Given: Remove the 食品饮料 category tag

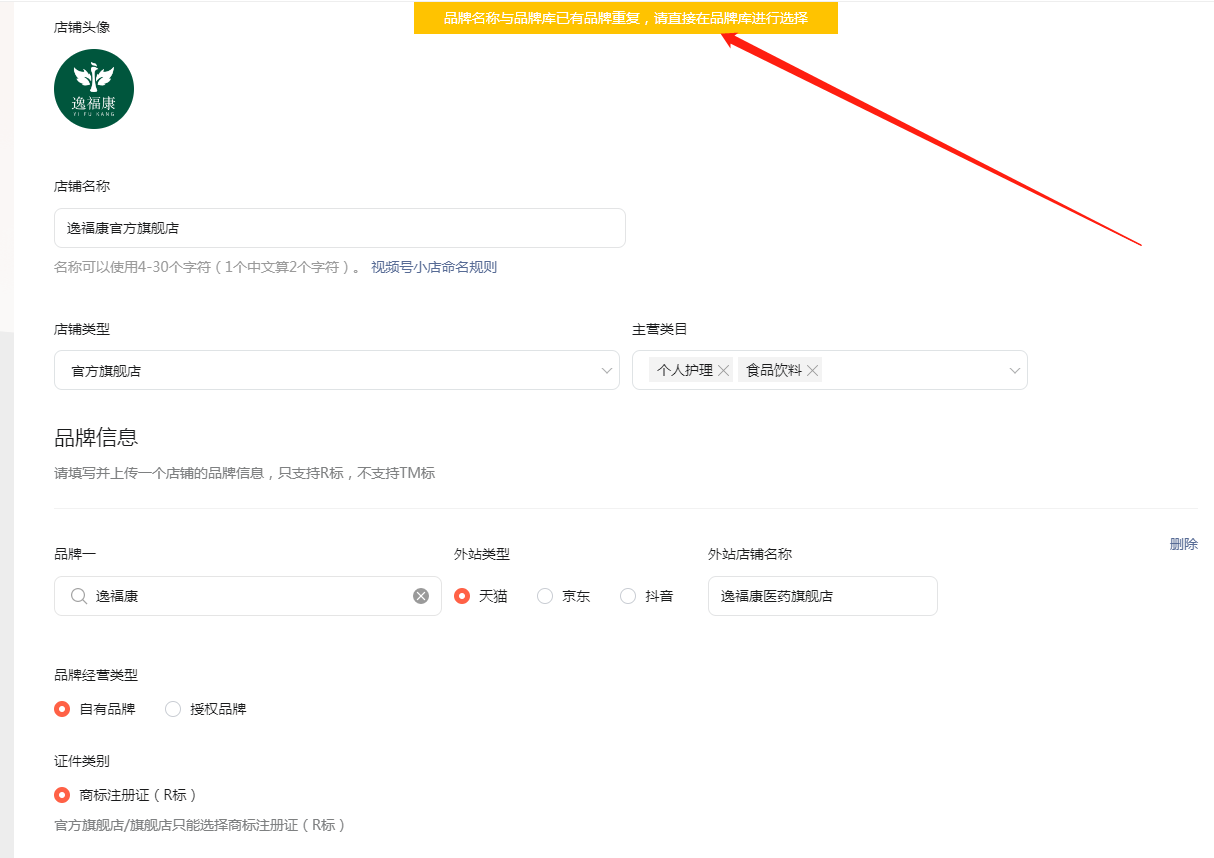Looking at the screenshot, I should coord(813,371).
